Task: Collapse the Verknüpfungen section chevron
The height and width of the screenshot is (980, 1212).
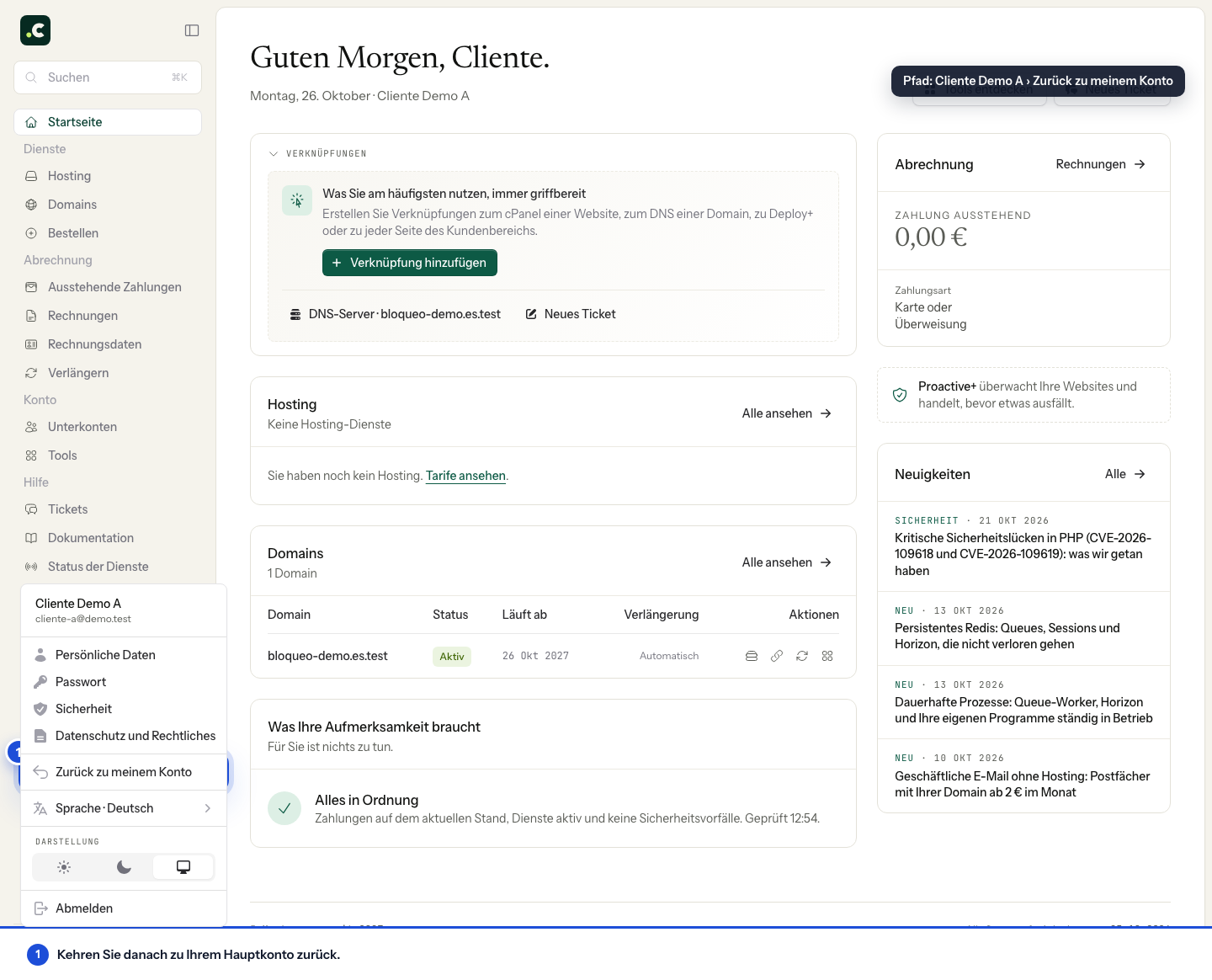Action: coord(274,154)
